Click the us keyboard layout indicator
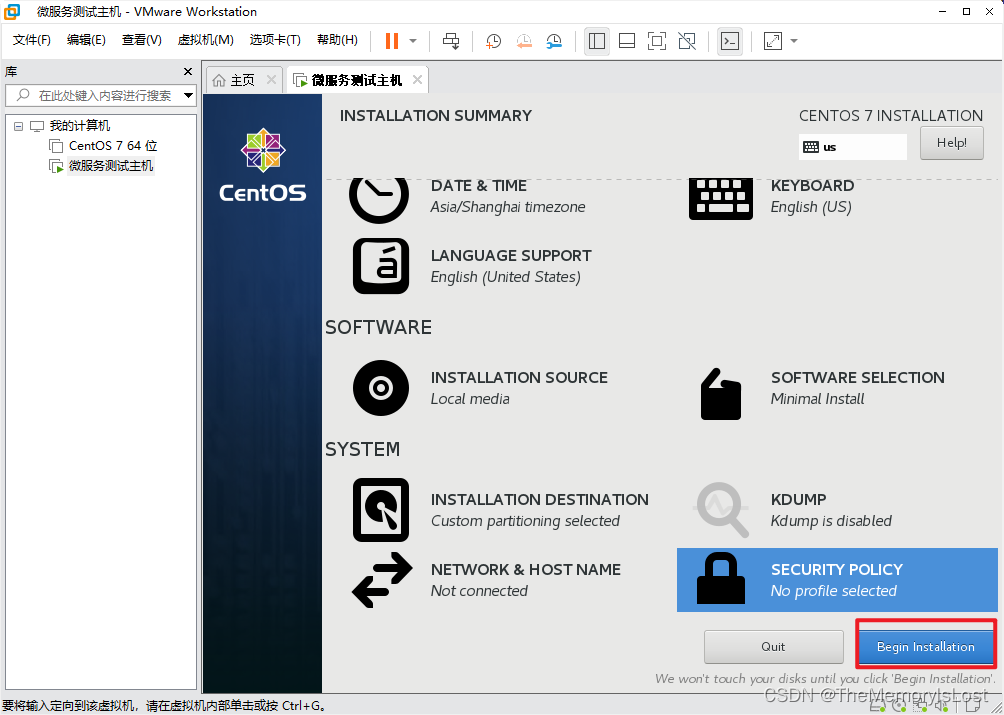Screen dimensions: 1004x715 point(853,147)
